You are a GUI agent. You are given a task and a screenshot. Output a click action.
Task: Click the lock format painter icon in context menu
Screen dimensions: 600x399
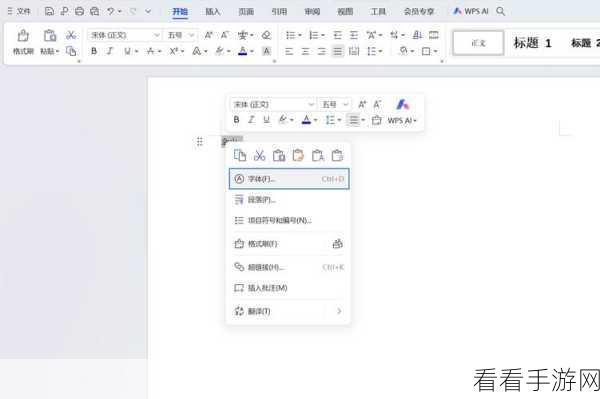(x=338, y=244)
